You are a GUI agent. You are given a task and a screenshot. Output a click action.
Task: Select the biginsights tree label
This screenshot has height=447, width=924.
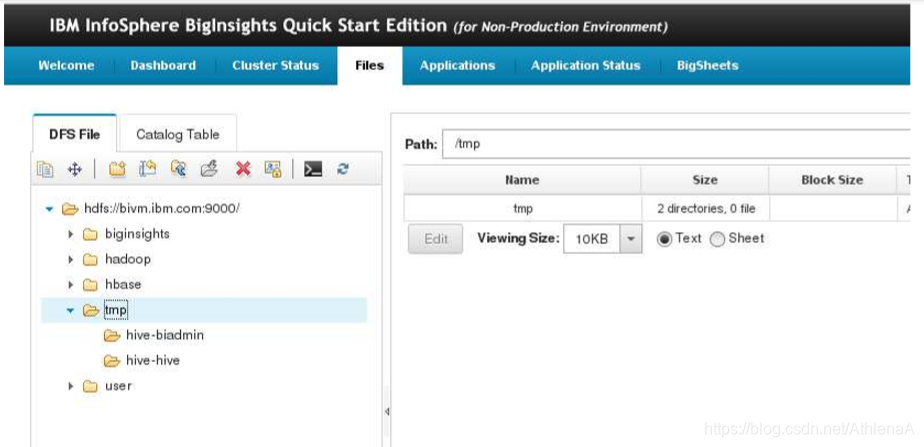tap(137, 234)
